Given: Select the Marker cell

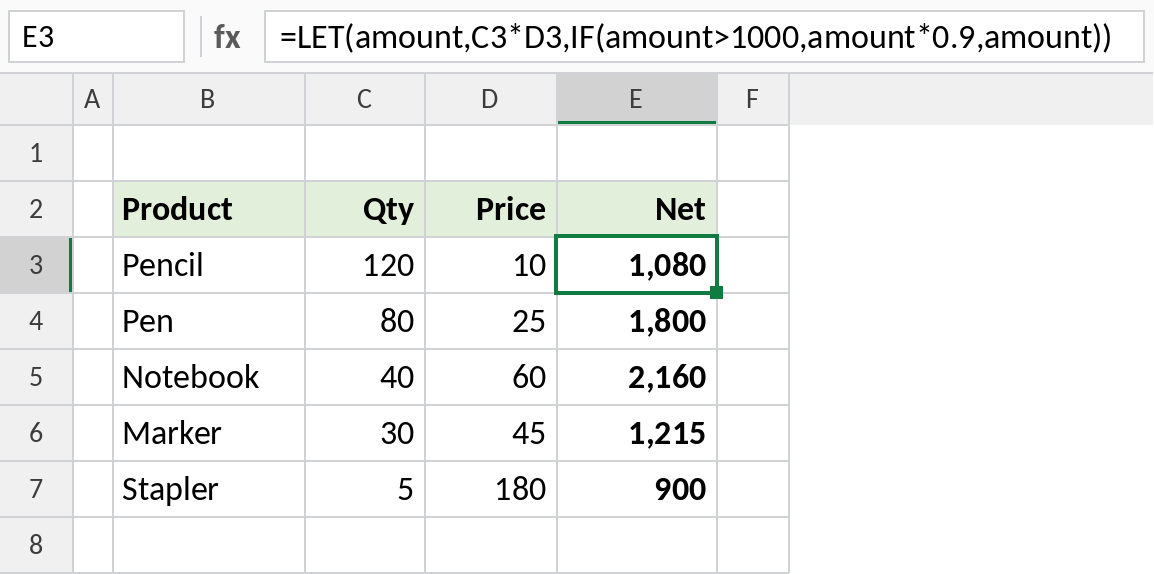Looking at the screenshot, I should coord(208,433).
